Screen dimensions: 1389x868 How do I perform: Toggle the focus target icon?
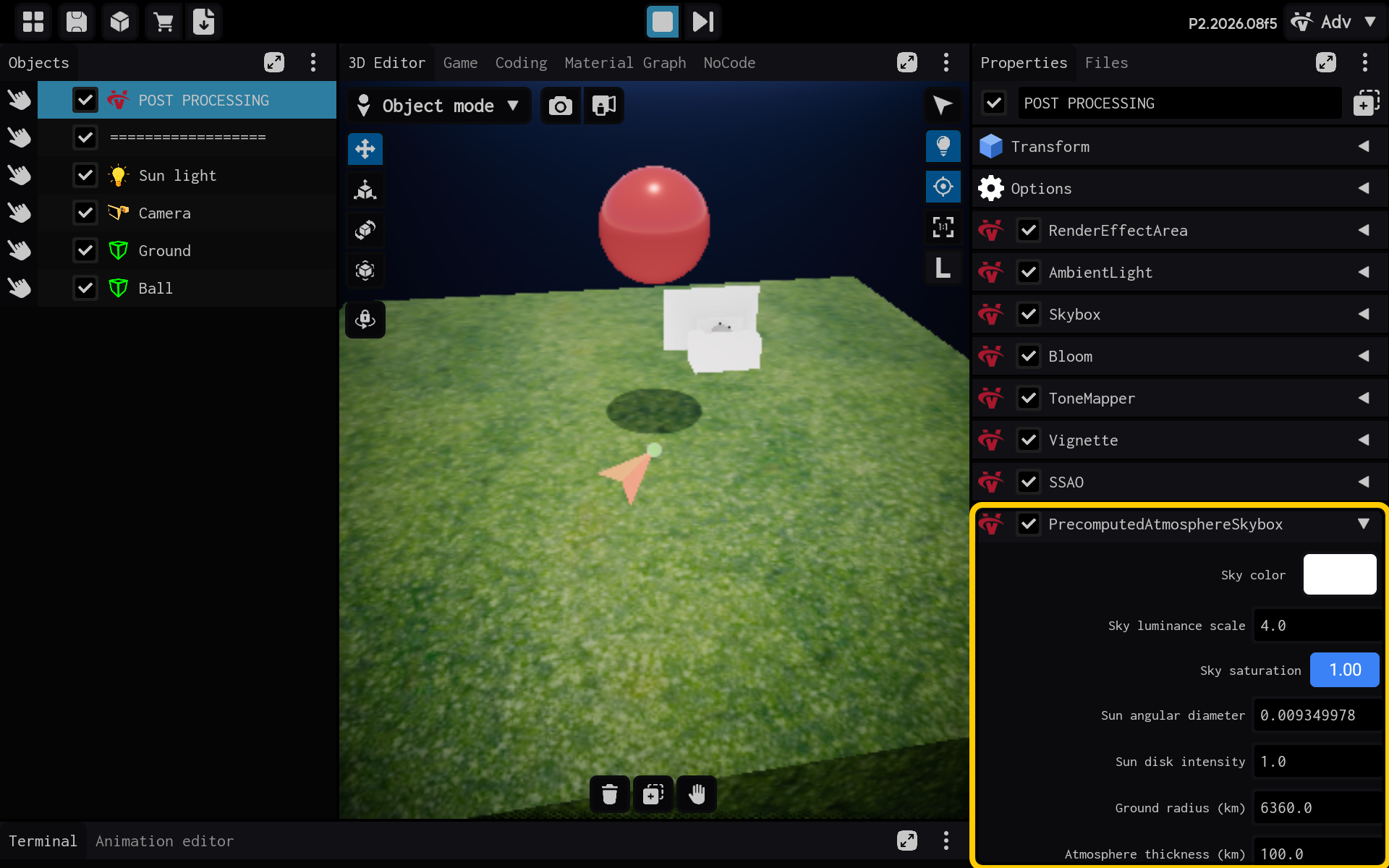click(x=943, y=187)
